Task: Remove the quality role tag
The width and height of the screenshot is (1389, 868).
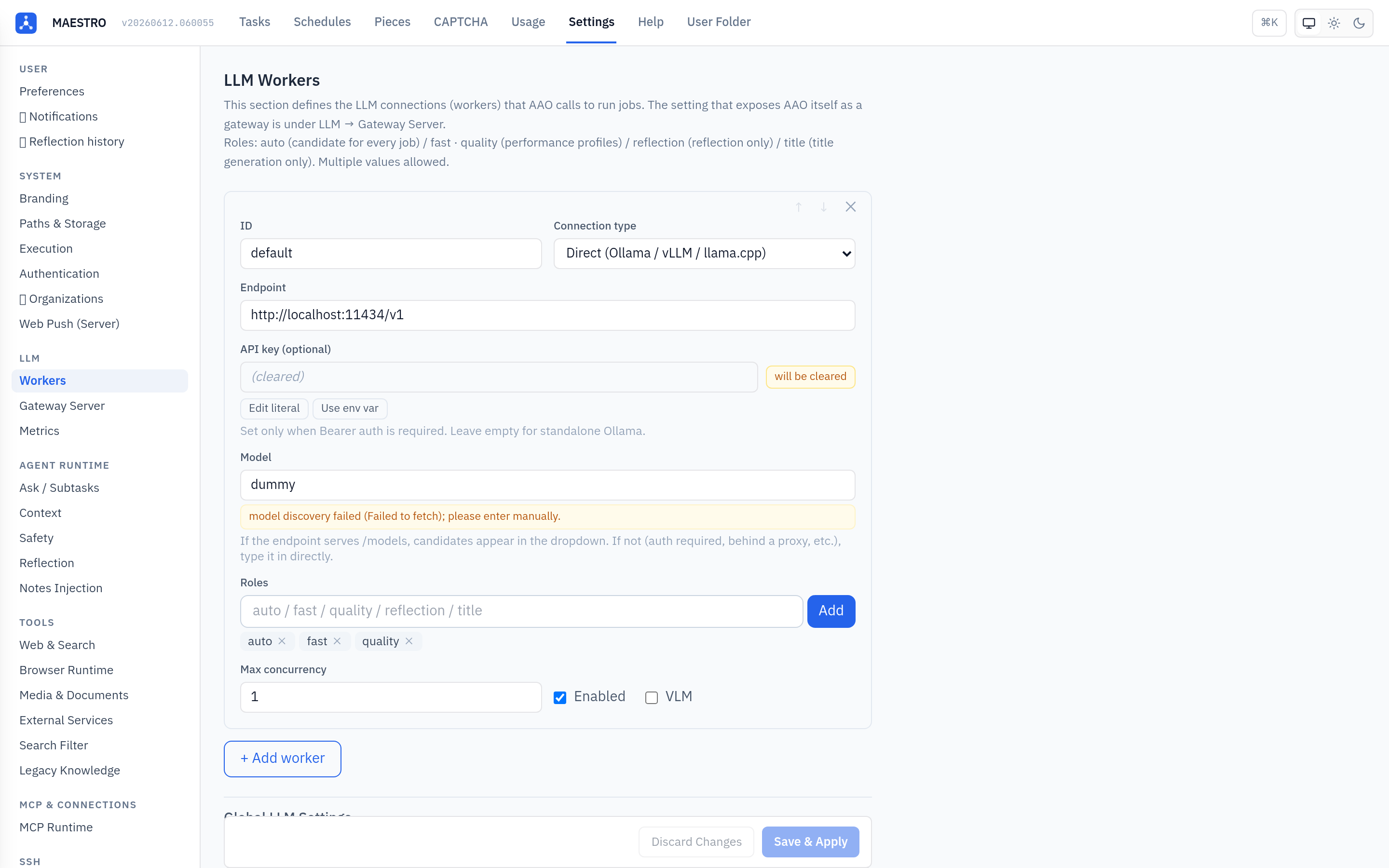Action: point(409,641)
